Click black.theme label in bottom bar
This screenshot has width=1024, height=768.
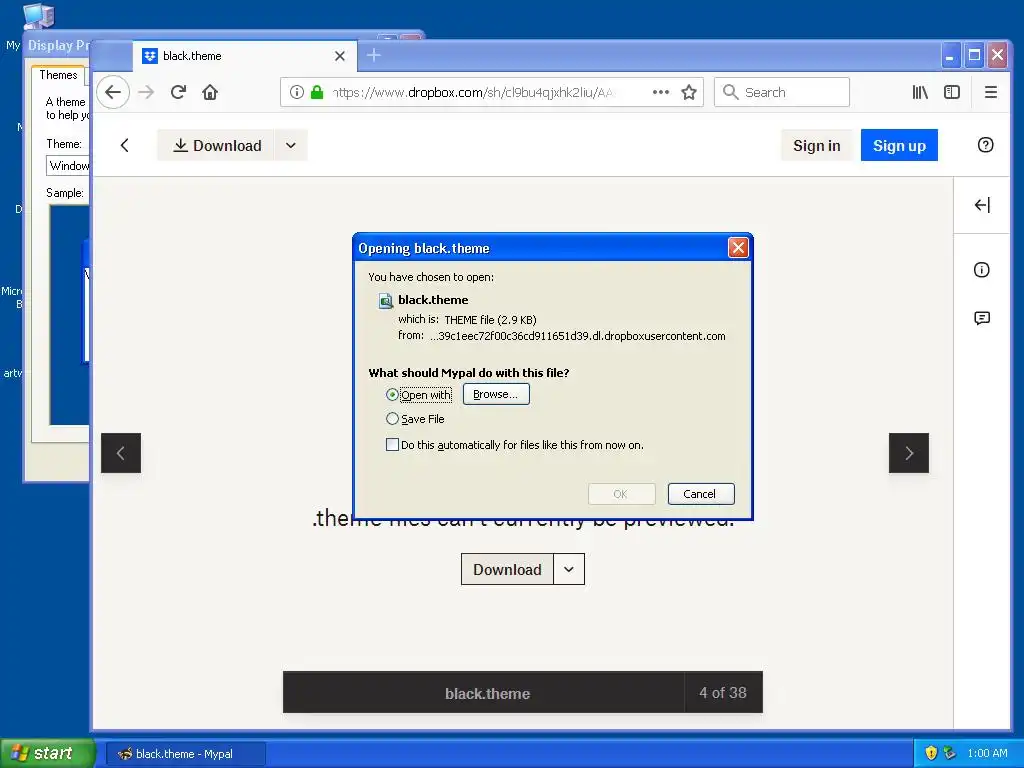[487, 694]
